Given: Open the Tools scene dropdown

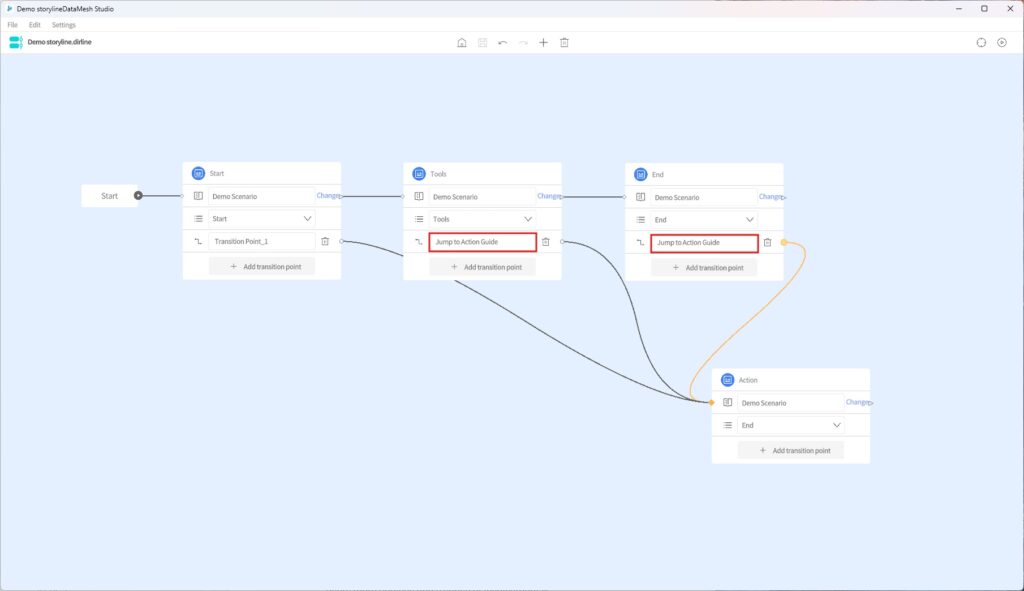Looking at the screenshot, I should (x=527, y=218).
